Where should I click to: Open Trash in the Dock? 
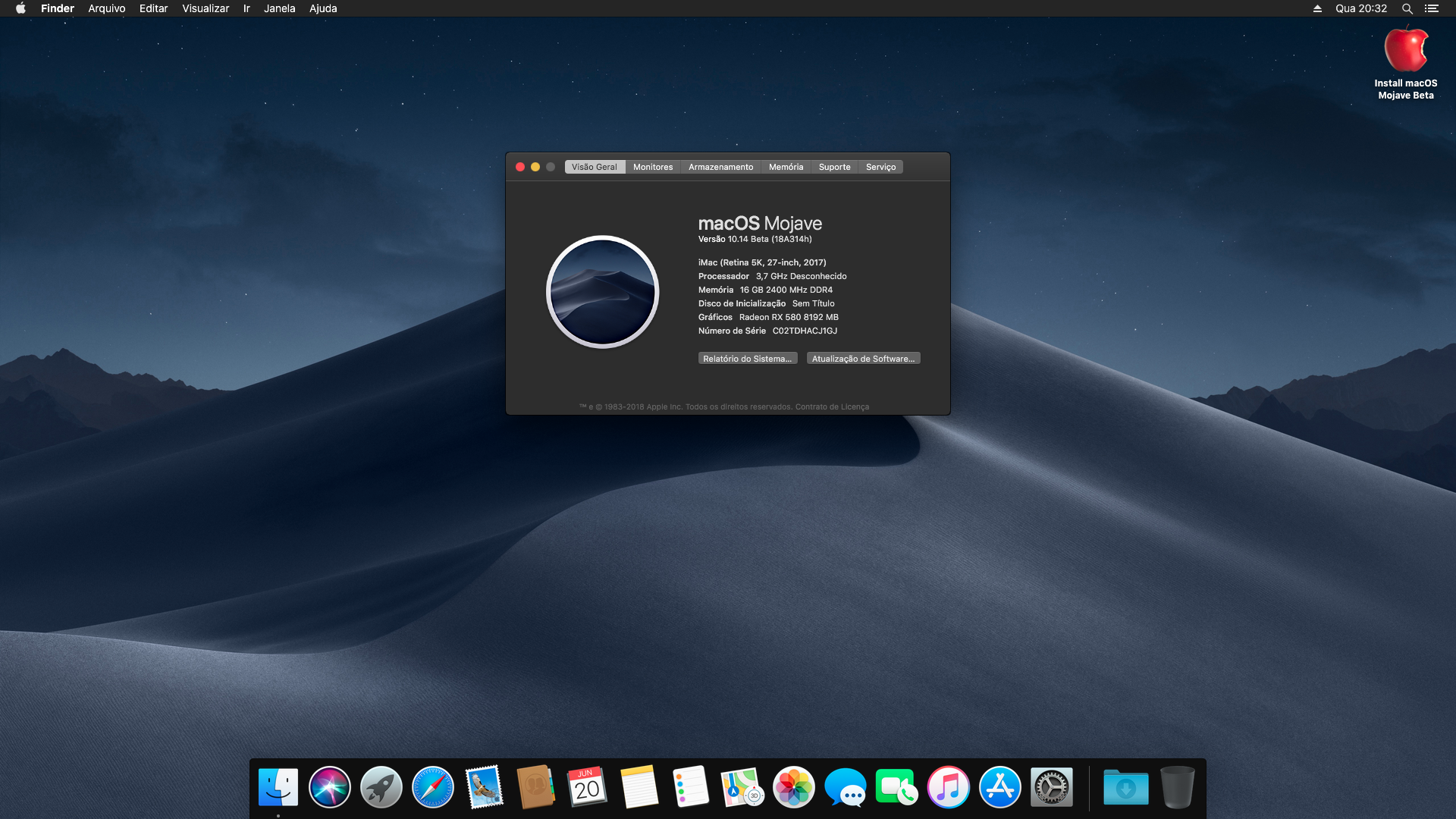[1178, 787]
